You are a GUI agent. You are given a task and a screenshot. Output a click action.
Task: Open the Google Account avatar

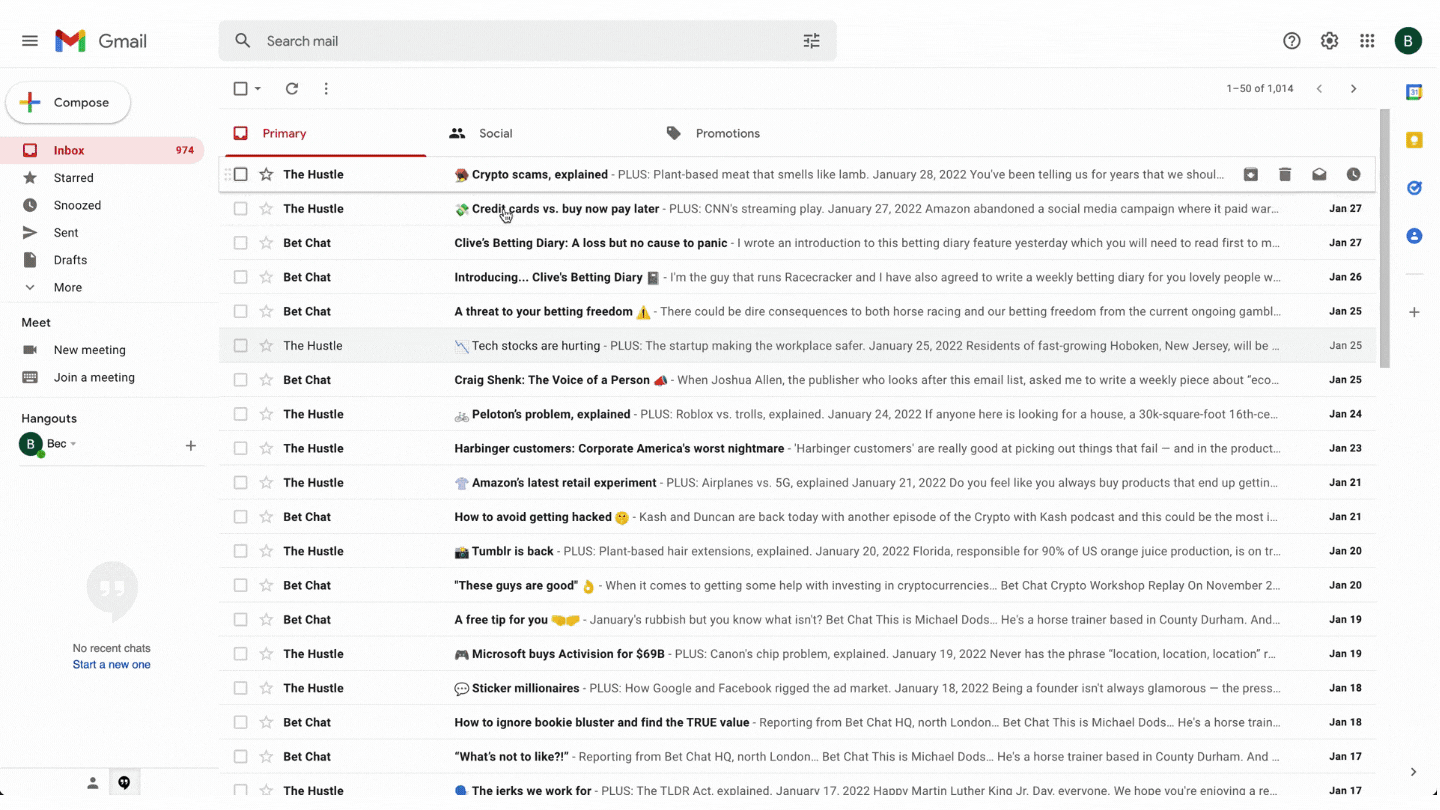pos(1408,41)
